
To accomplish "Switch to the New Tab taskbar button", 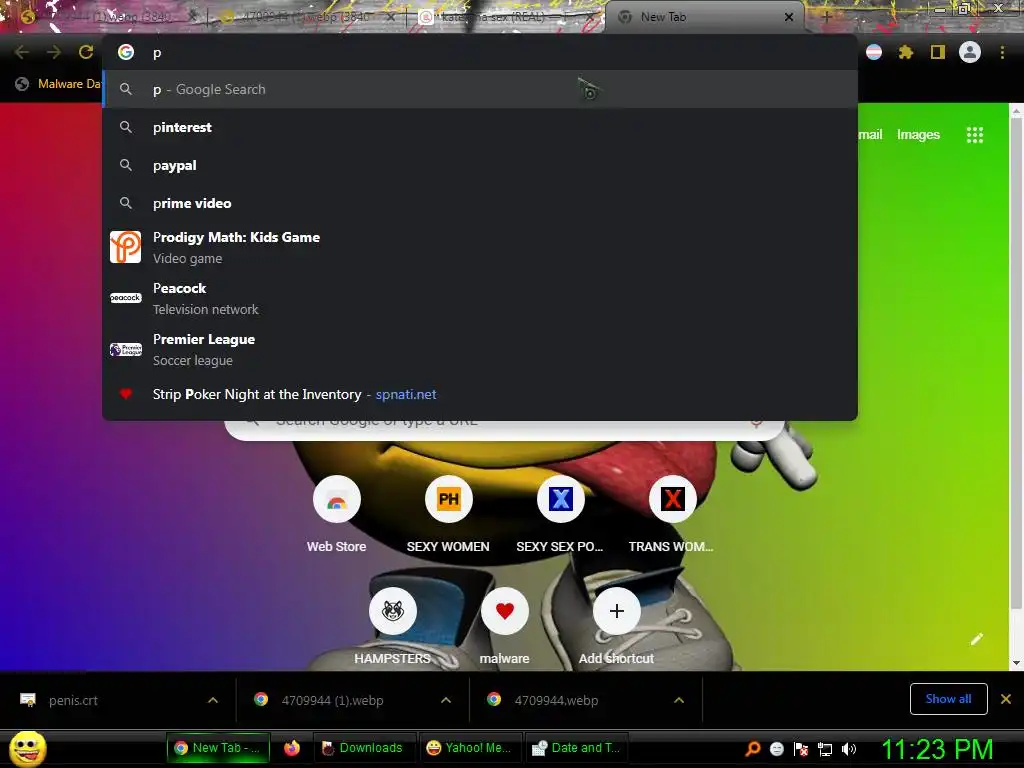I will click(217, 748).
